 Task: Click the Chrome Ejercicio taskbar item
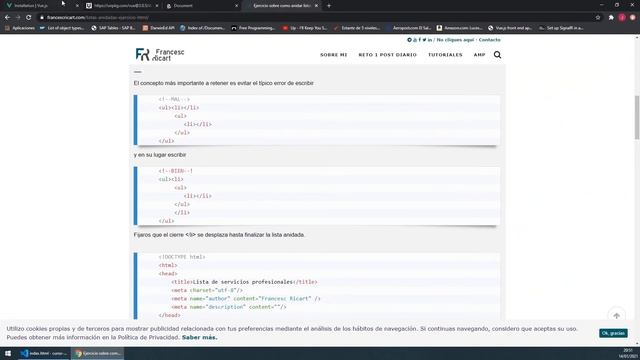pyautogui.click(x=98, y=353)
